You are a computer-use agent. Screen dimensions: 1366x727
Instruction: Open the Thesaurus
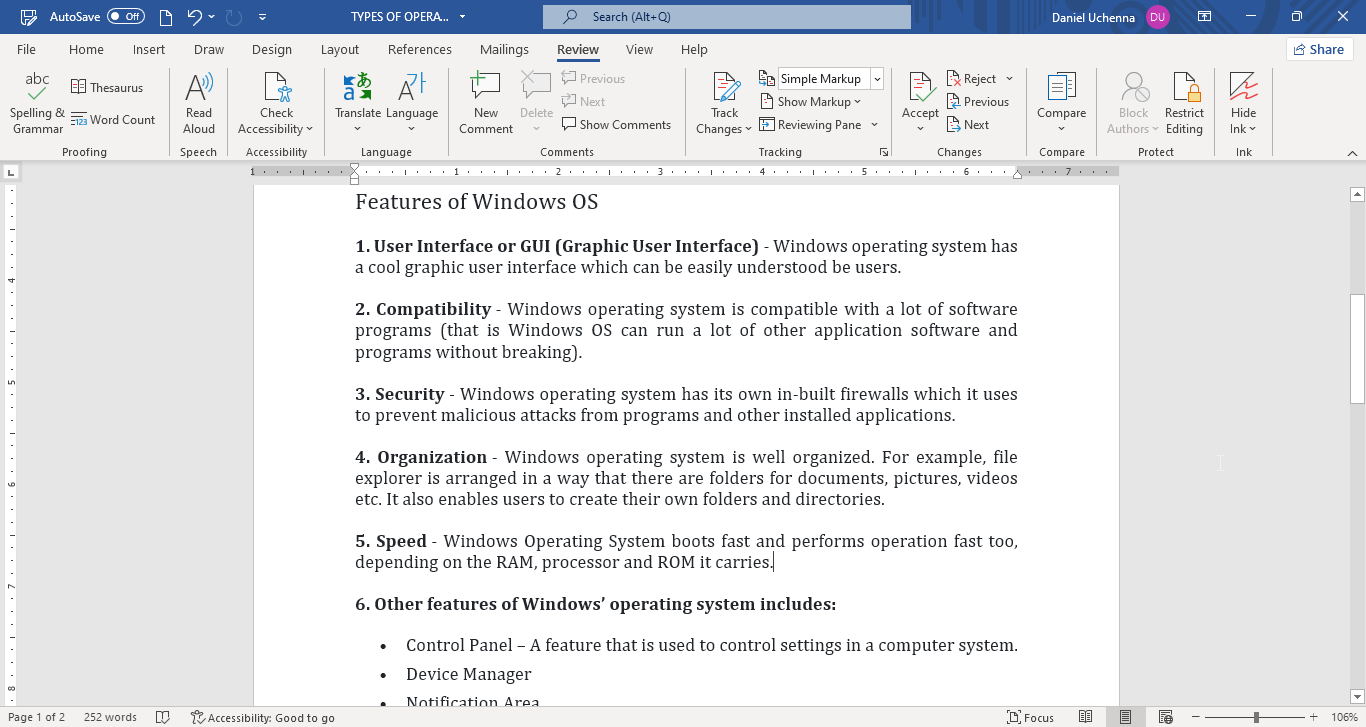[107, 87]
